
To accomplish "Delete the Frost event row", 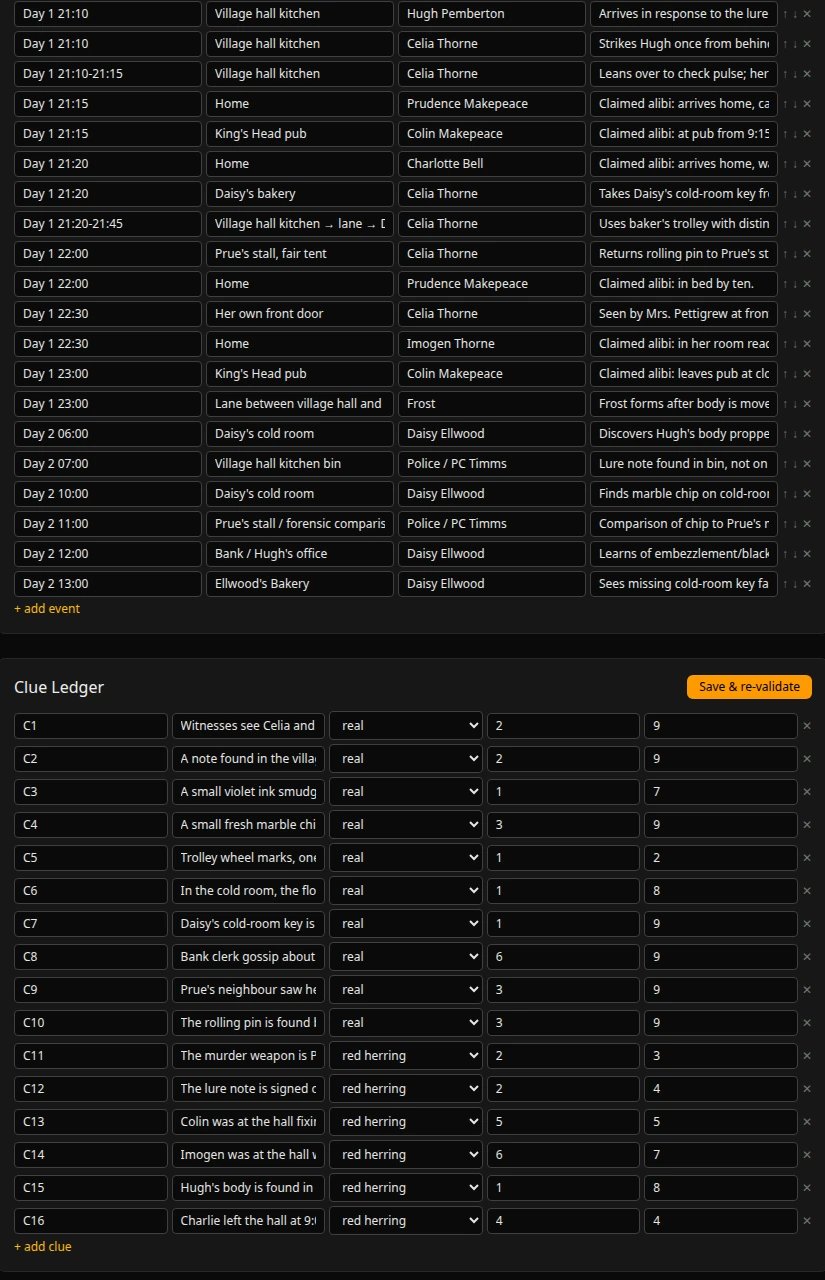I will pyautogui.click(x=807, y=404).
